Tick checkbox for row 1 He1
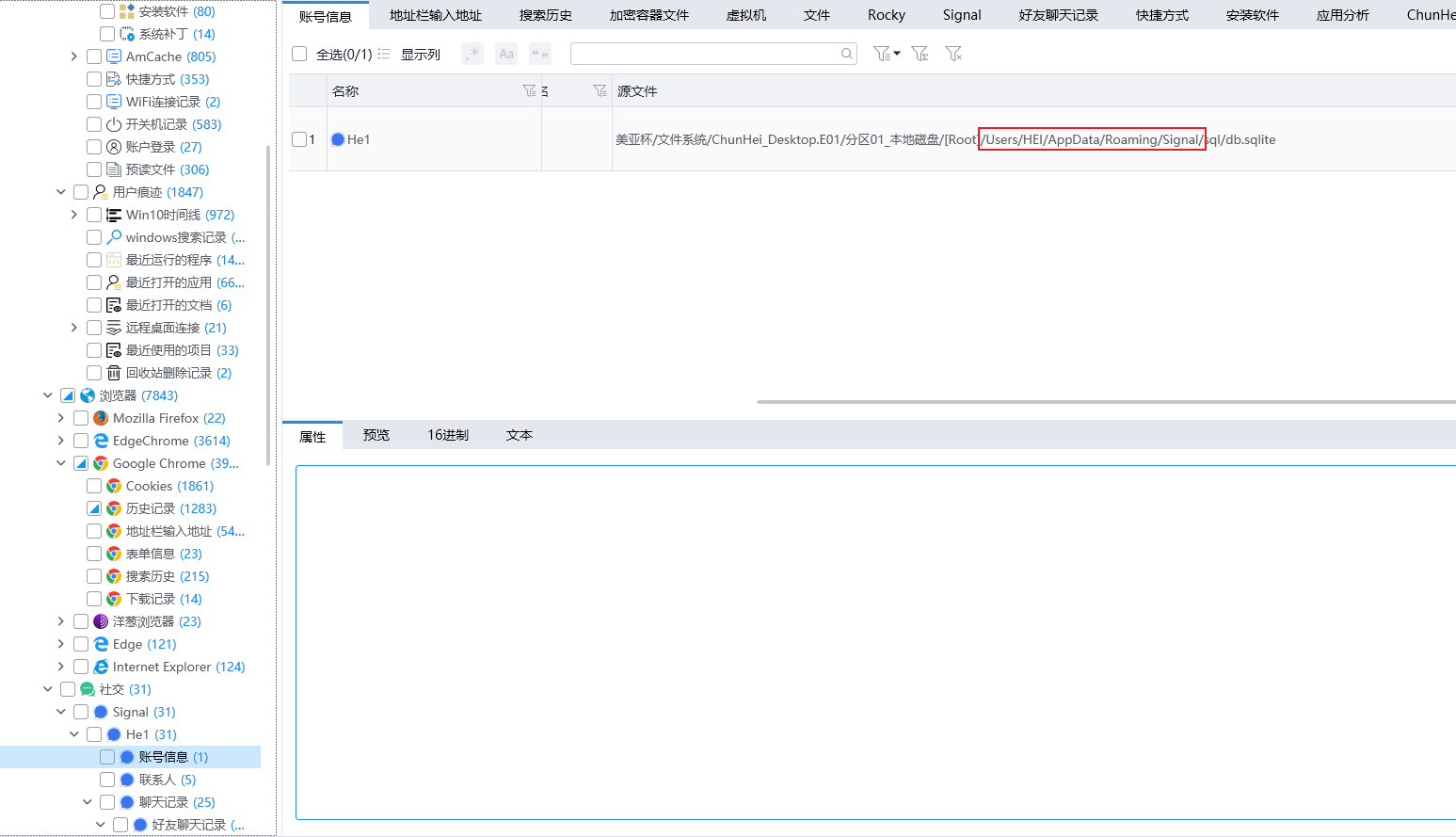The height and width of the screenshot is (837, 1456). click(299, 139)
